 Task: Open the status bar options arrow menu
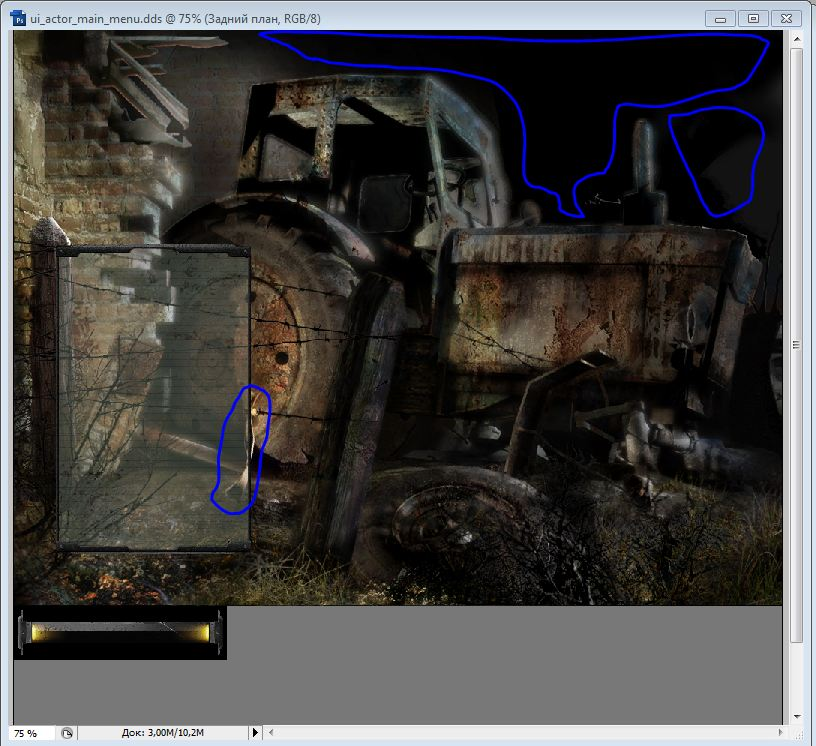click(x=255, y=733)
